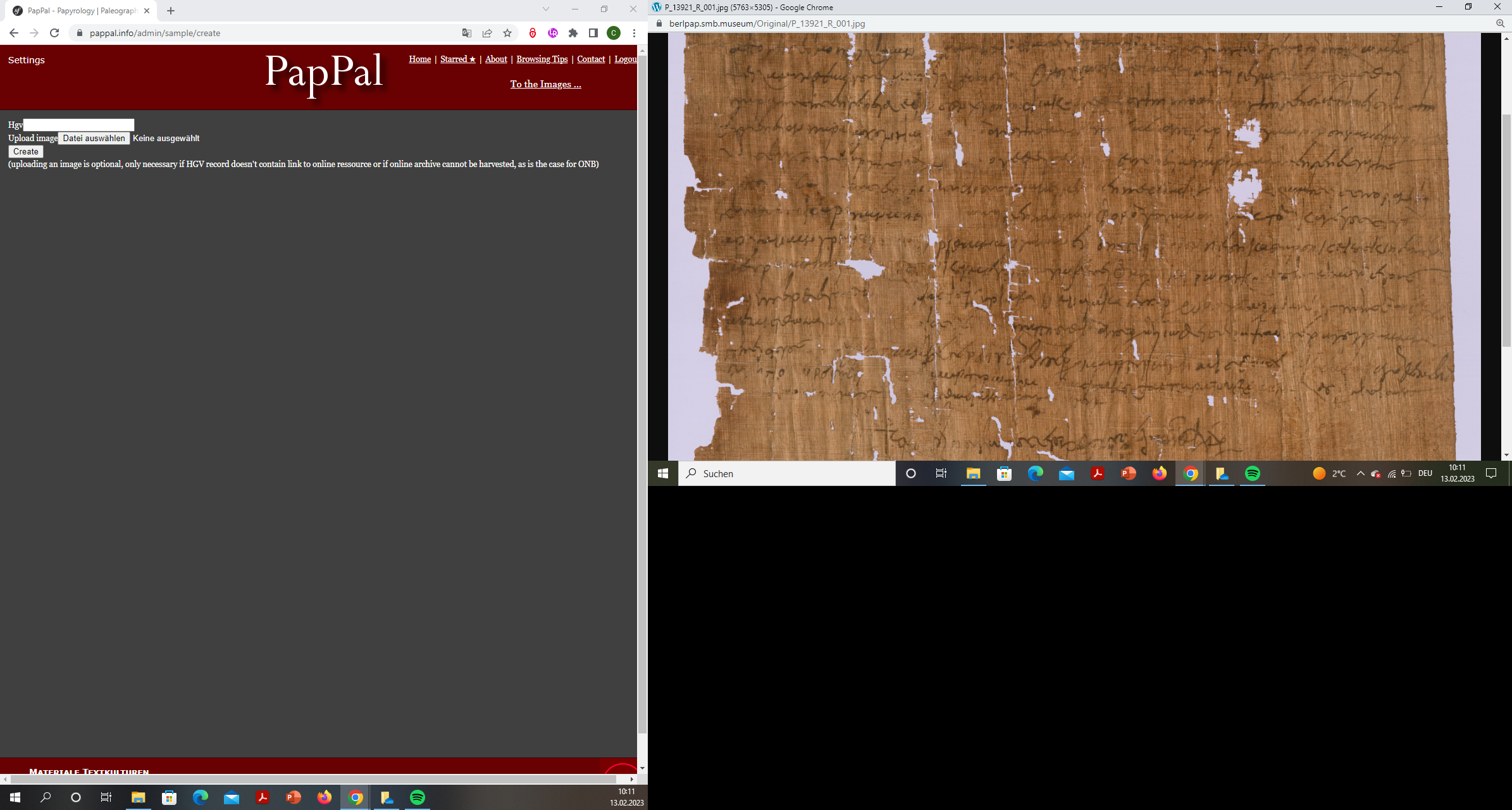The height and width of the screenshot is (810, 1512).
Task: Open a new tab with the plus button
Action: coord(171,11)
